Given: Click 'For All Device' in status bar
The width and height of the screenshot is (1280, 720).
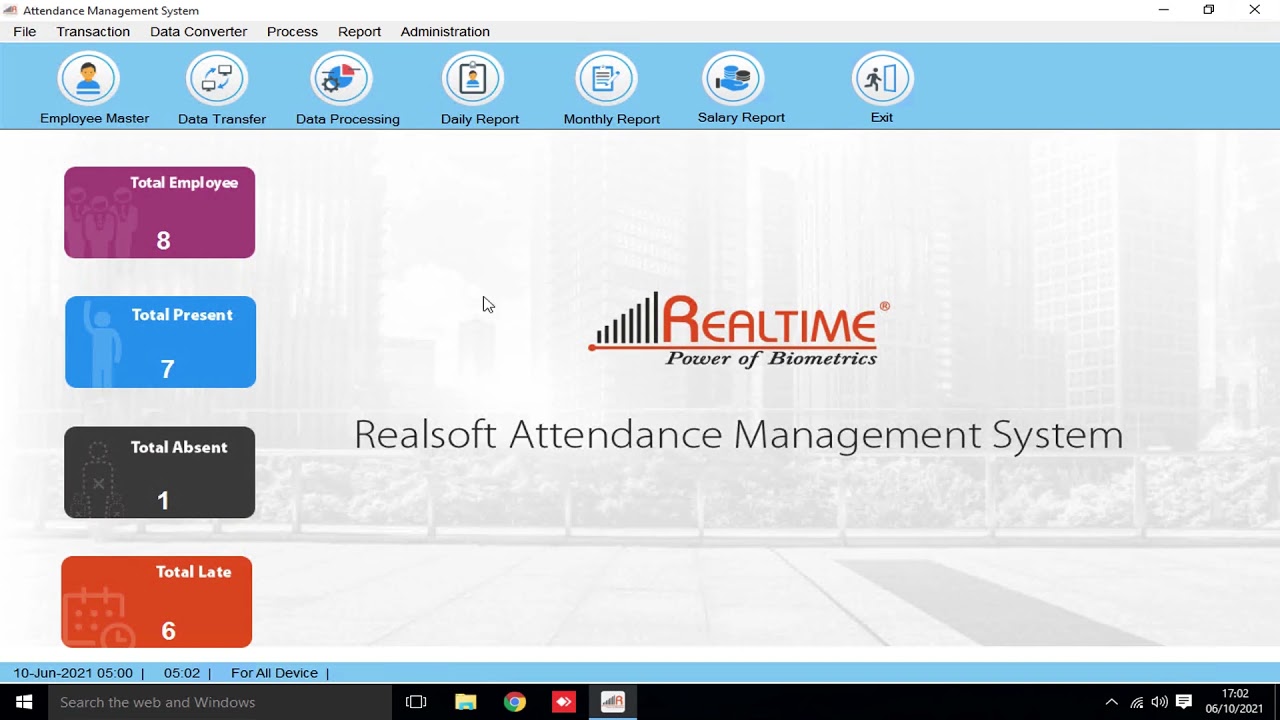Looking at the screenshot, I should click(274, 673).
